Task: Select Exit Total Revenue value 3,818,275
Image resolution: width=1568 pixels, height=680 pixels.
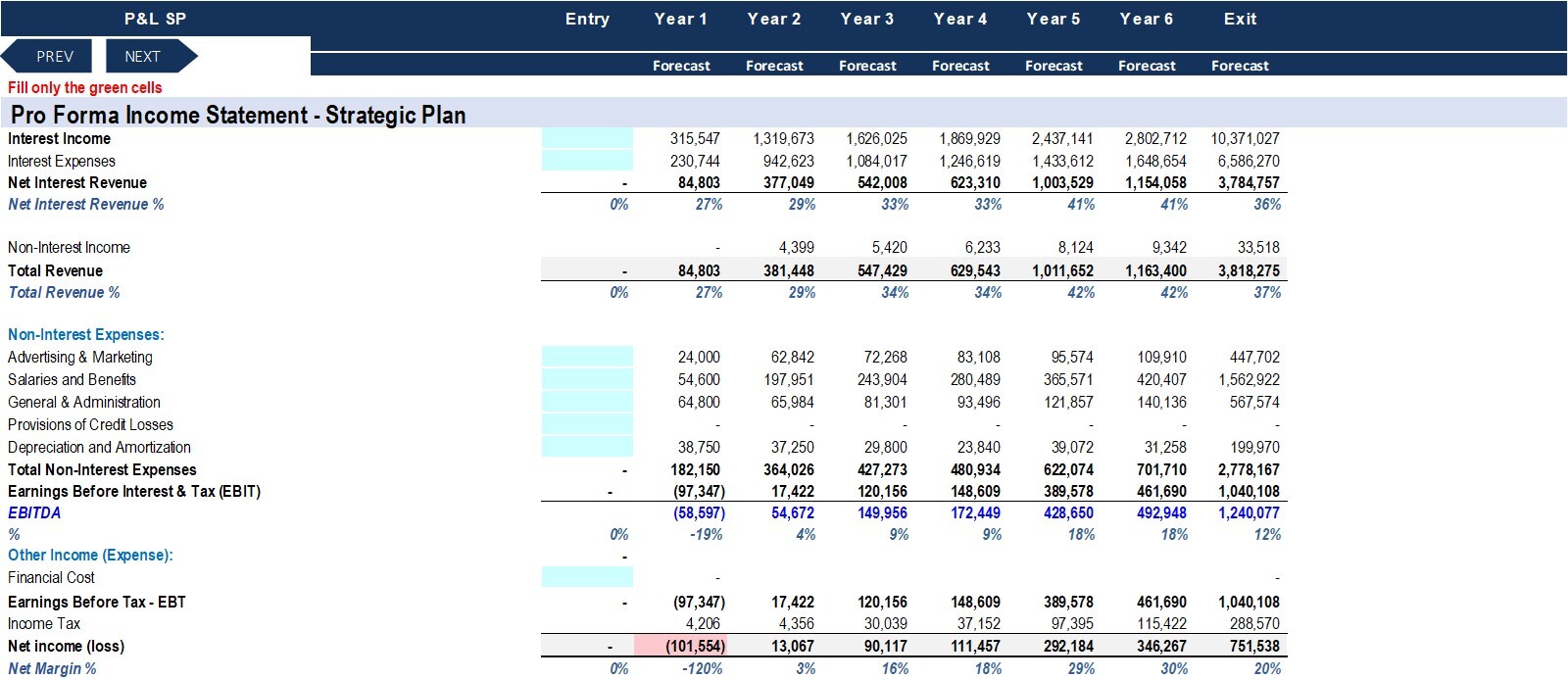Action: pyautogui.click(x=1249, y=270)
